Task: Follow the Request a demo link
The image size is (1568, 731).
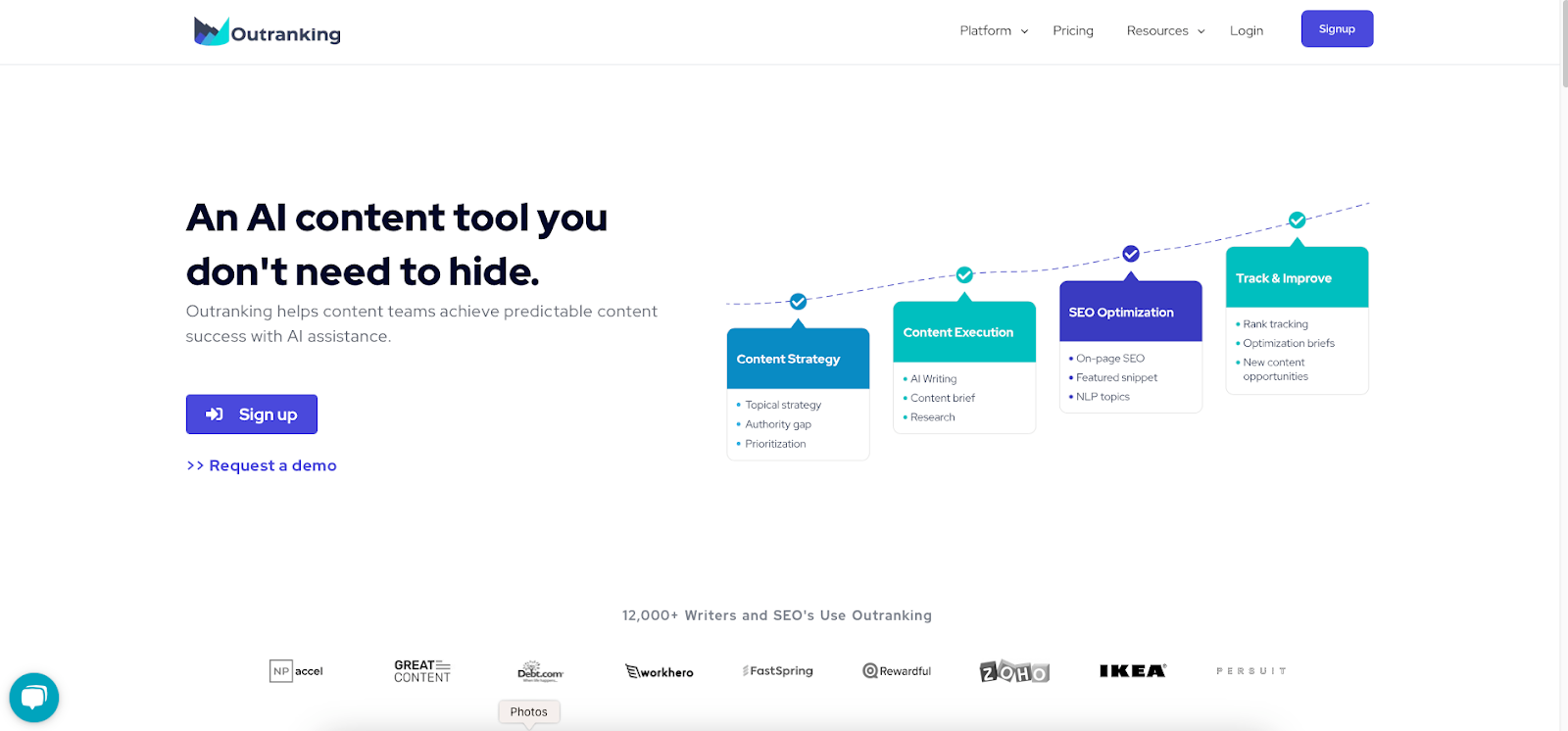Action: pyautogui.click(x=262, y=465)
